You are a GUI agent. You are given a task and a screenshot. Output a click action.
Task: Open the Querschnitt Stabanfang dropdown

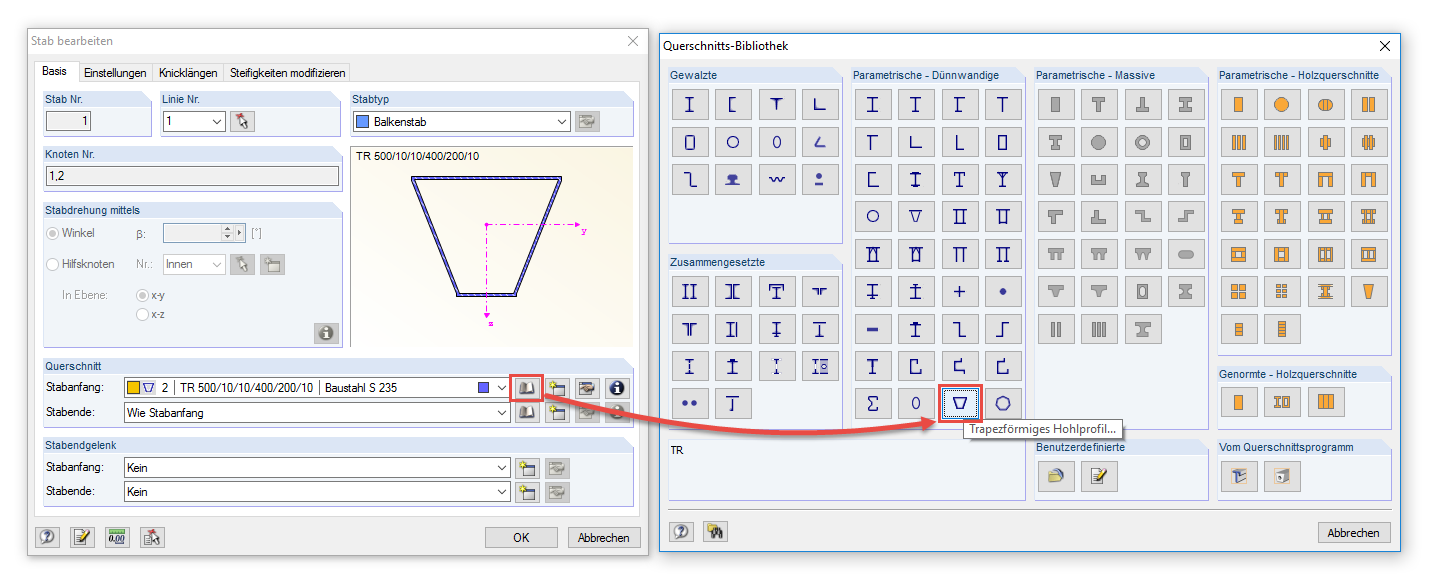click(501, 388)
